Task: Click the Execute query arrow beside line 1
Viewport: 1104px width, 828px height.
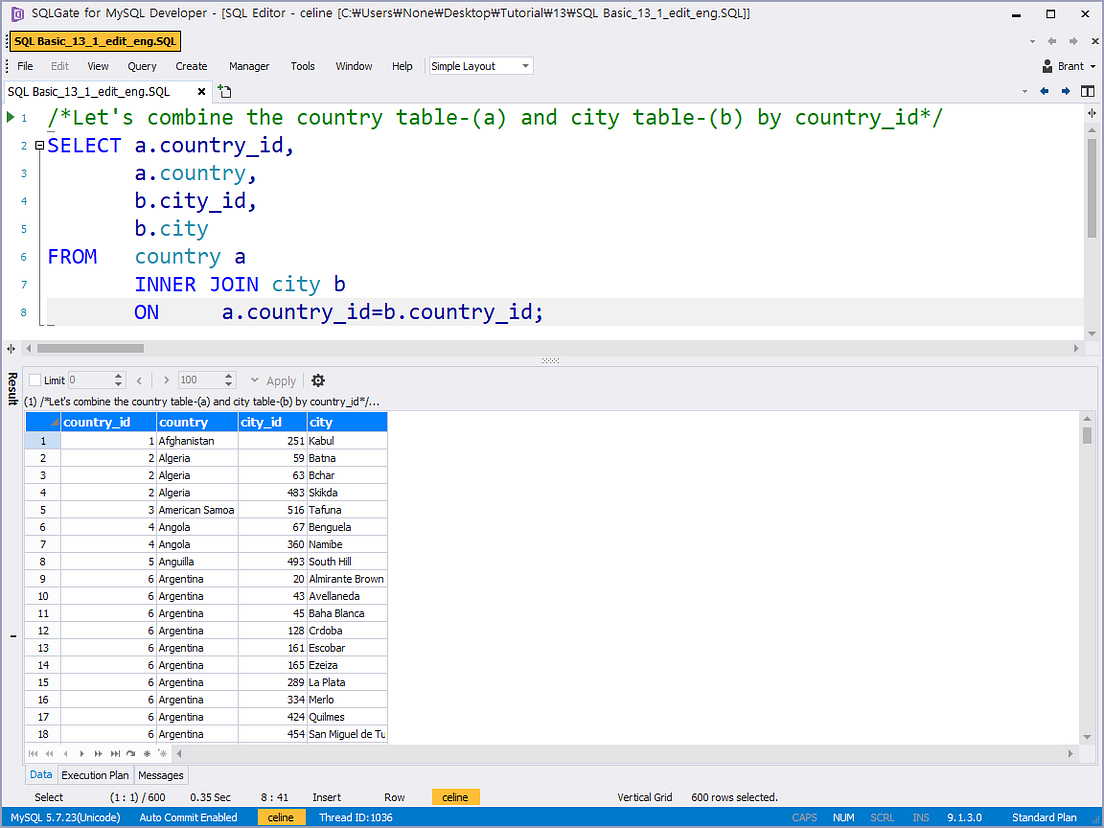Action: click(8, 117)
